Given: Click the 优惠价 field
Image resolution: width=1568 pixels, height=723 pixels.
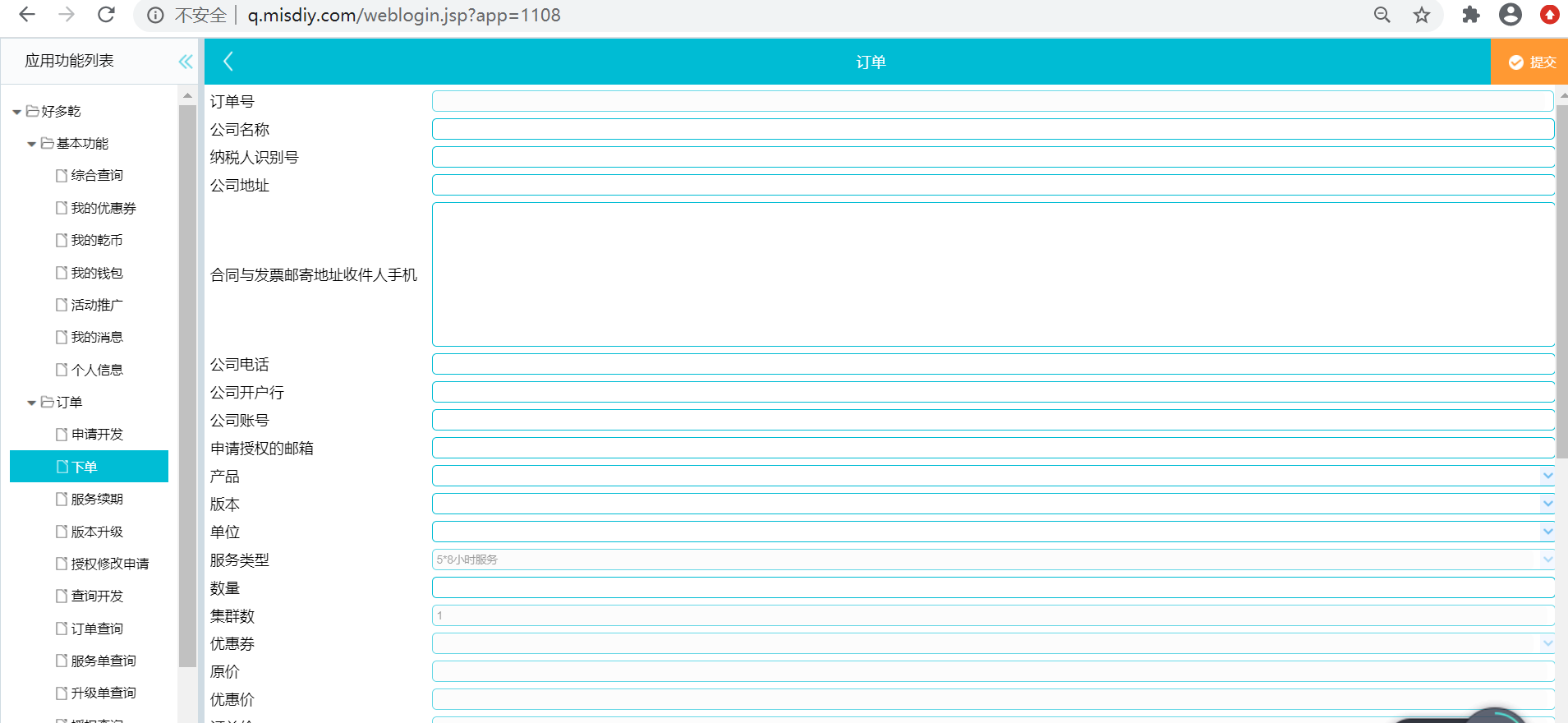Looking at the screenshot, I should (x=993, y=699).
